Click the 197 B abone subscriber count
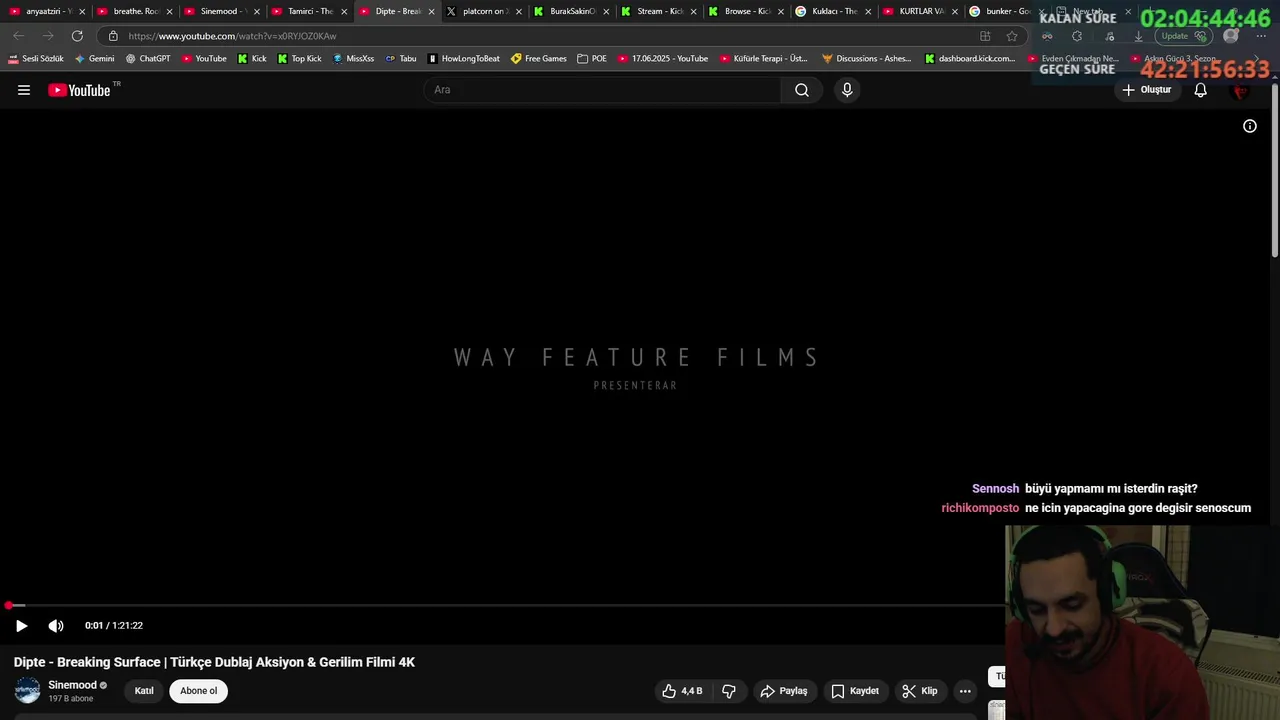Viewport: 1280px width, 720px height. pyautogui.click(x=71, y=699)
